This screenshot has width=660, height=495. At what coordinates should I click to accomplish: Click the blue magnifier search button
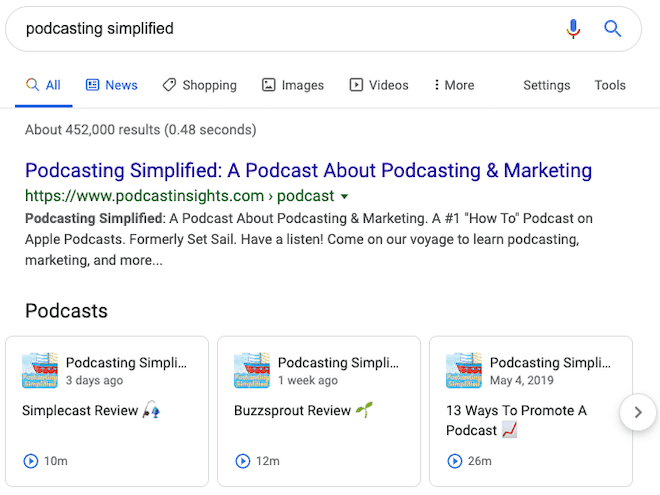pyautogui.click(x=612, y=29)
